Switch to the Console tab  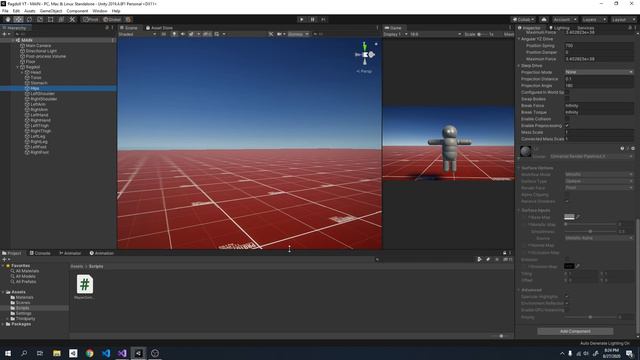pos(40,253)
